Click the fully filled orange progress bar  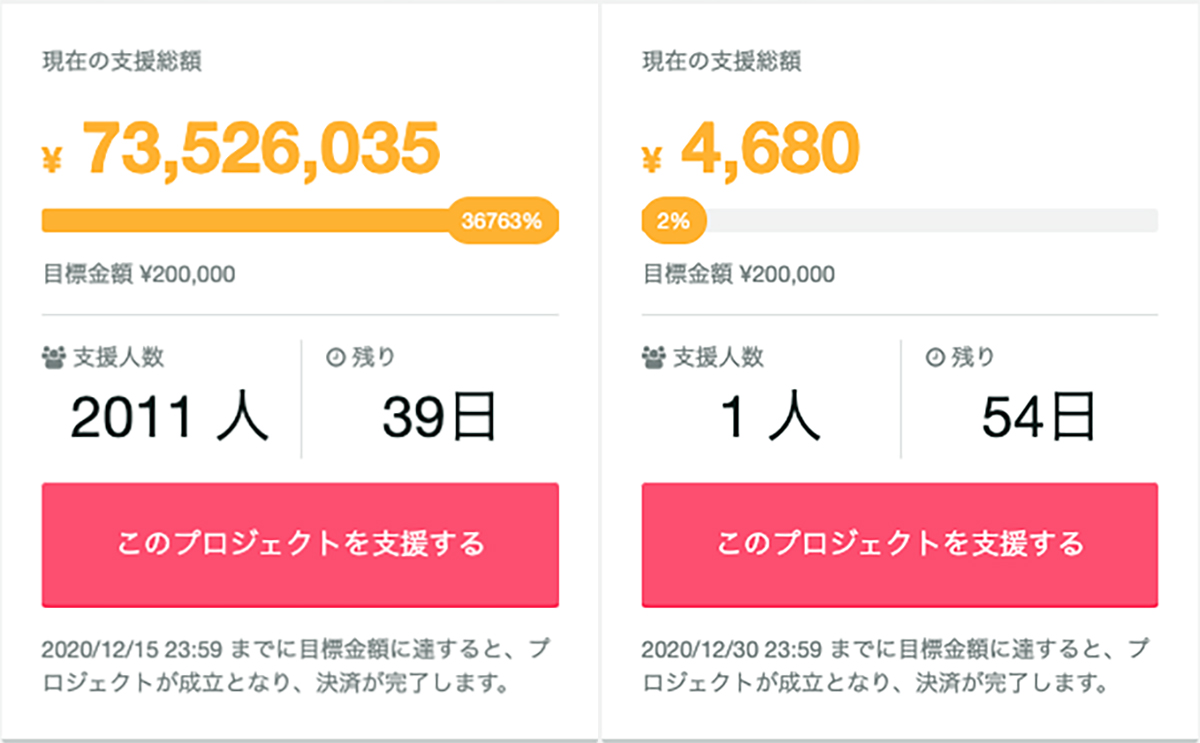pos(250,221)
